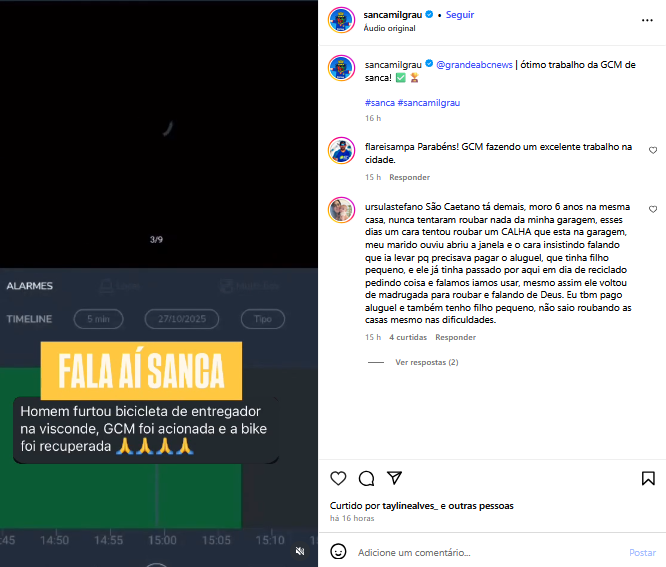Screen dimensions: 666x567
Task: Focus the Adicione um comentário field
Action: point(488,552)
